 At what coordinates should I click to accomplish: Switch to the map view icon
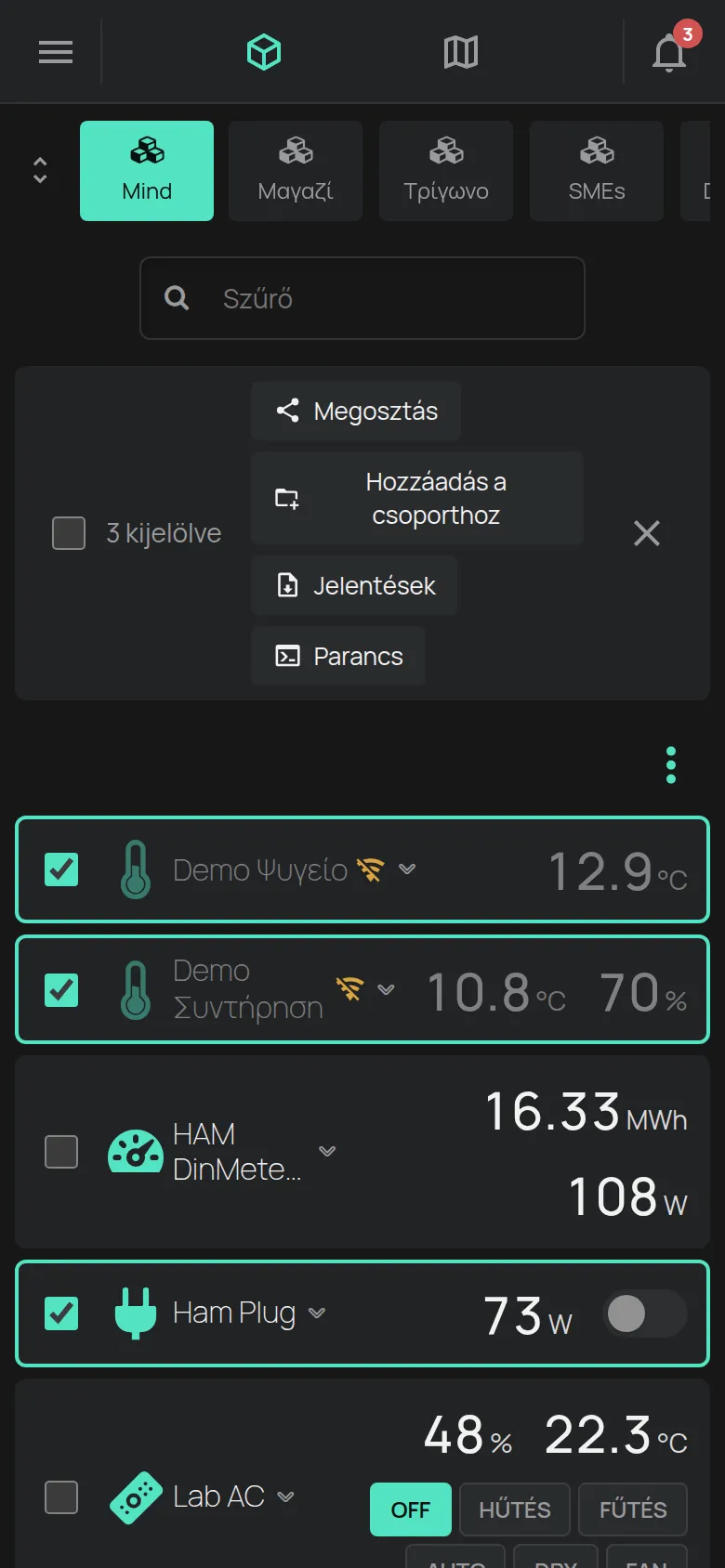click(x=461, y=53)
